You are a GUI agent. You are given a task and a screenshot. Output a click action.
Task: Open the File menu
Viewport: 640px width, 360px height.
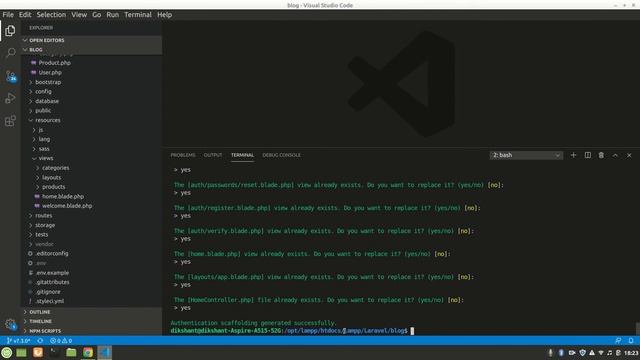pyautogui.click(x=8, y=15)
